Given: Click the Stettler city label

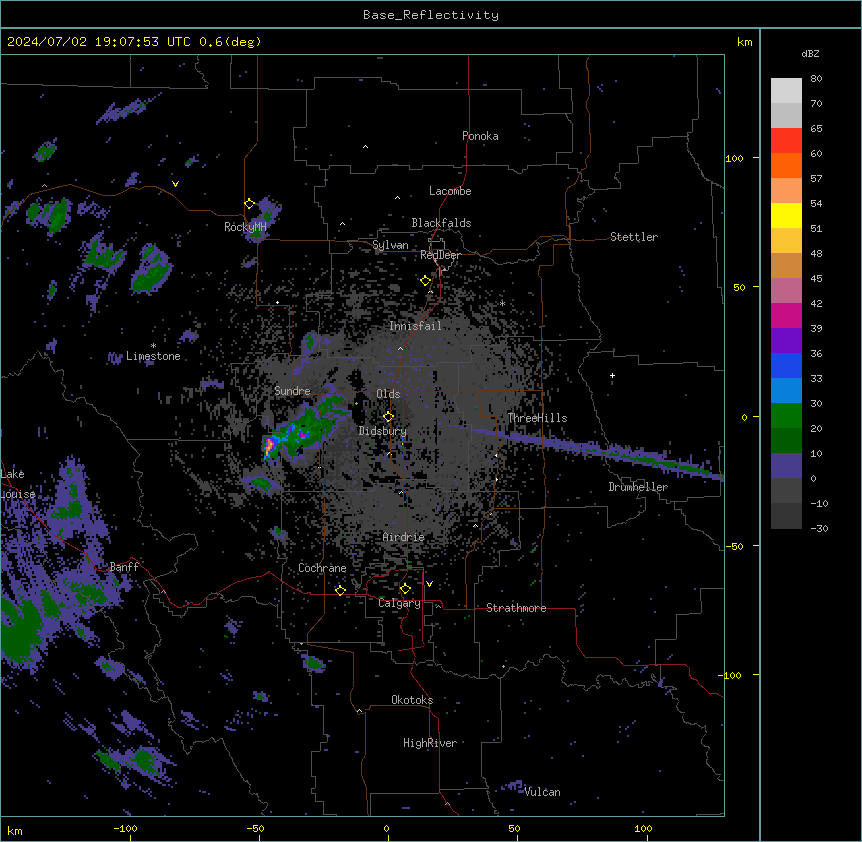Looking at the screenshot, I should pyautogui.click(x=633, y=237).
